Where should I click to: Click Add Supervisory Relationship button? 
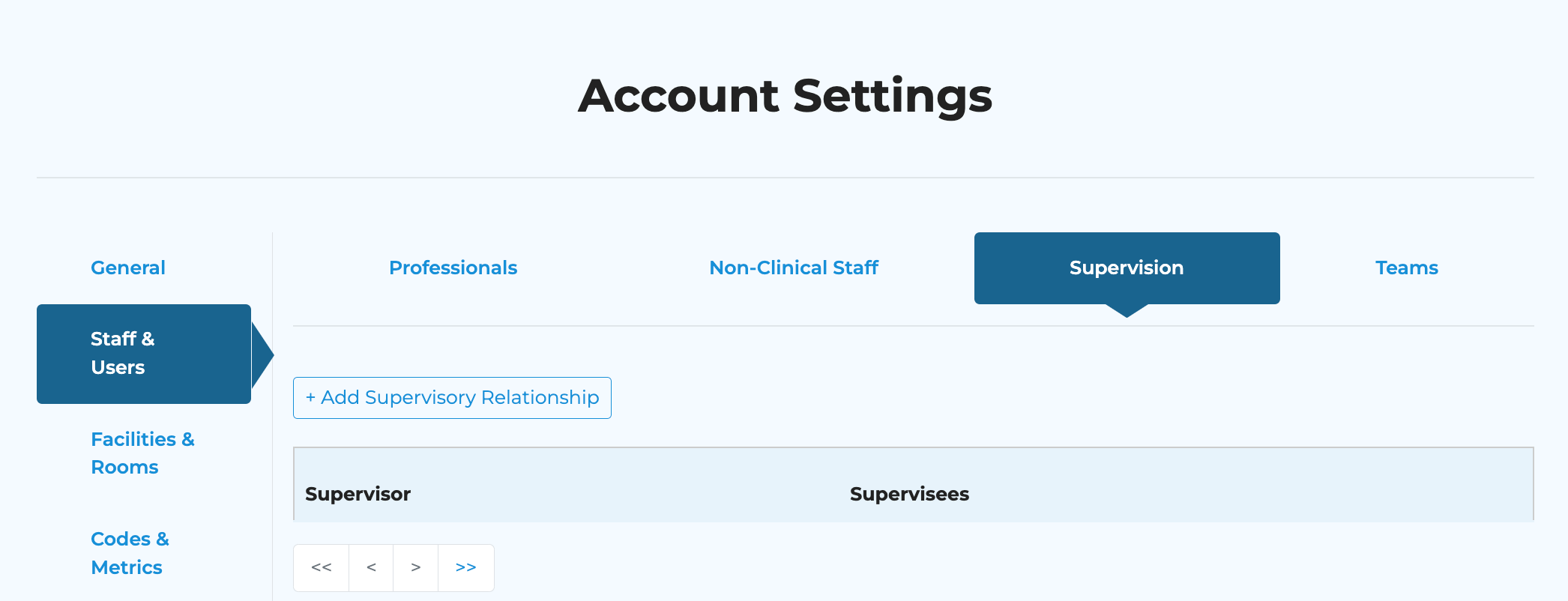452,398
